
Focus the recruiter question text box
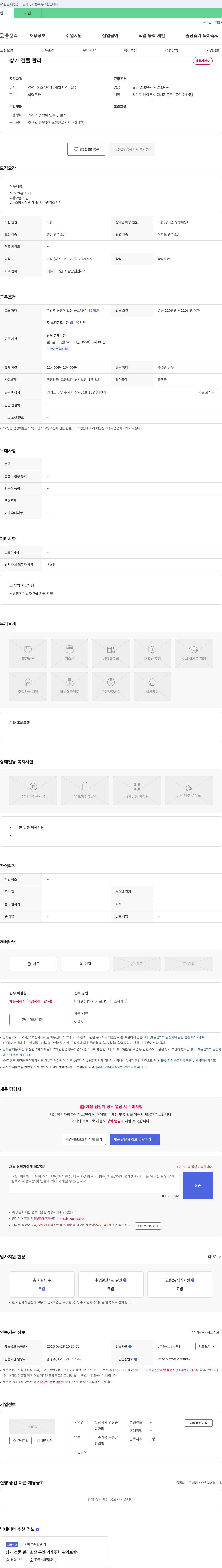pyautogui.click(x=94, y=1183)
